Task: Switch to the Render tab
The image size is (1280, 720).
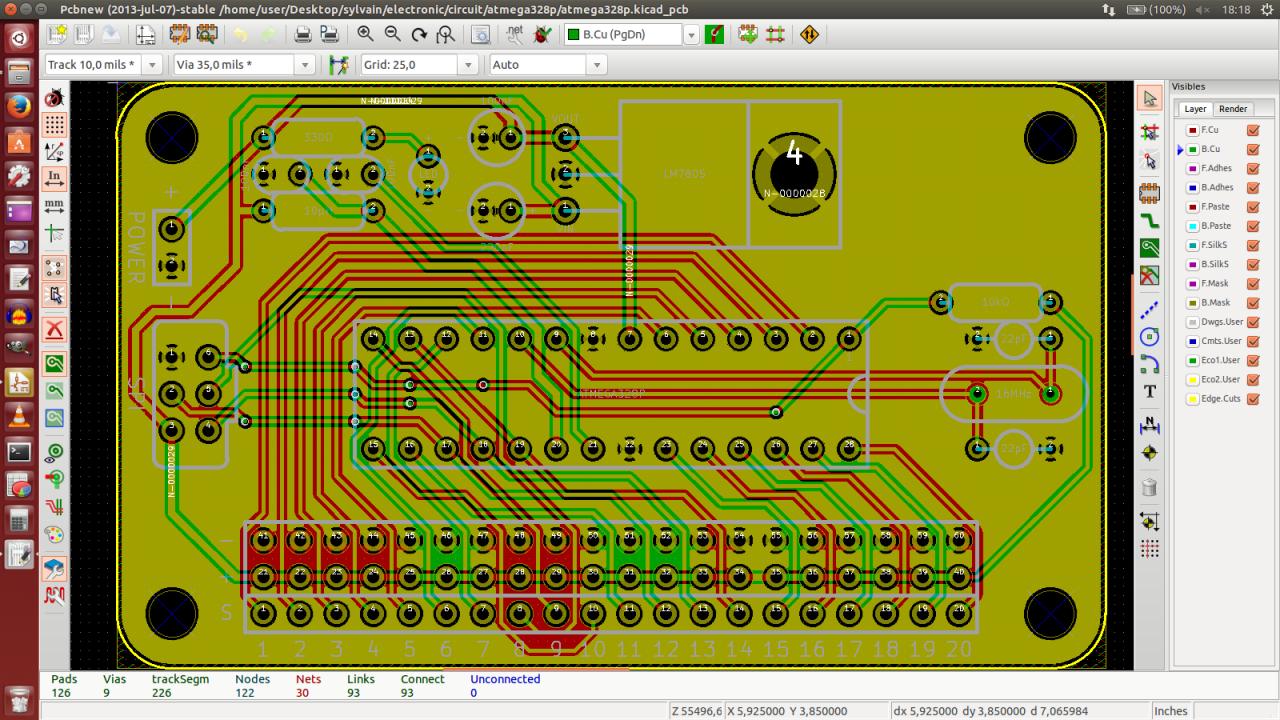Action: (x=1232, y=109)
